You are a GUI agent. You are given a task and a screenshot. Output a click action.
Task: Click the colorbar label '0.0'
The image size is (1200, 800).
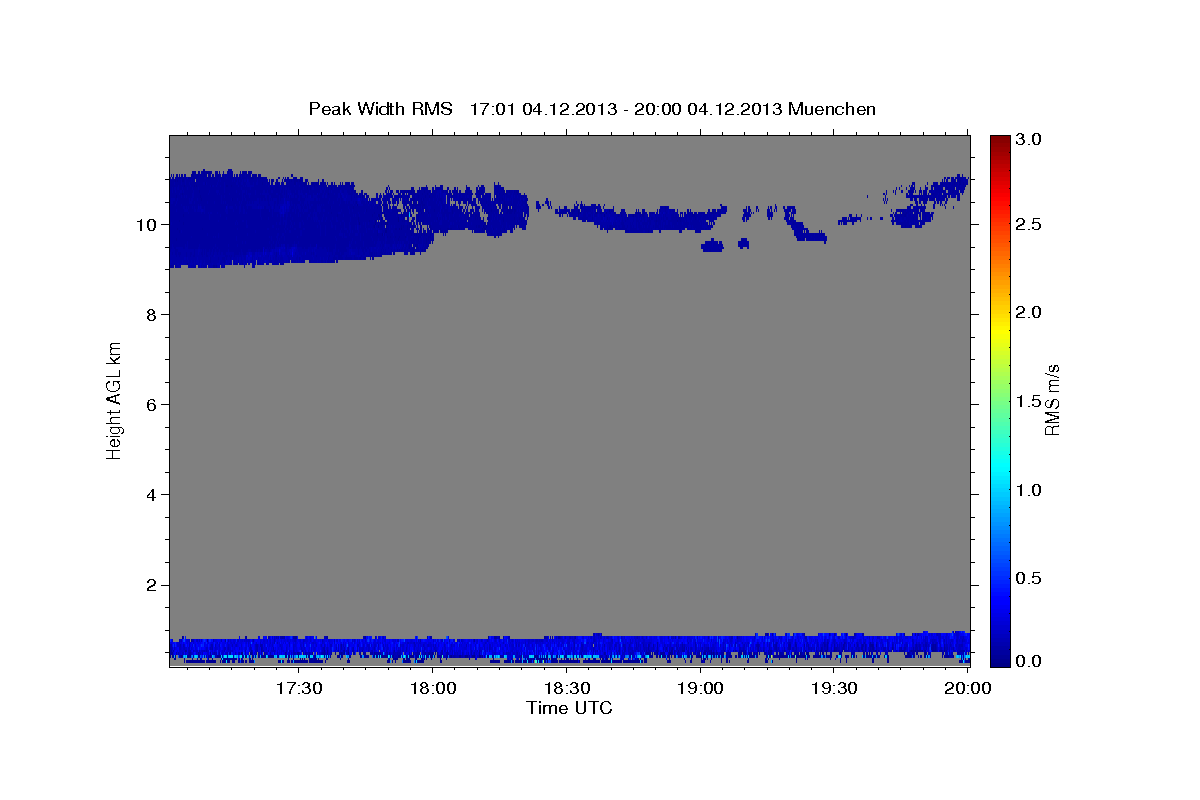click(x=1030, y=661)
